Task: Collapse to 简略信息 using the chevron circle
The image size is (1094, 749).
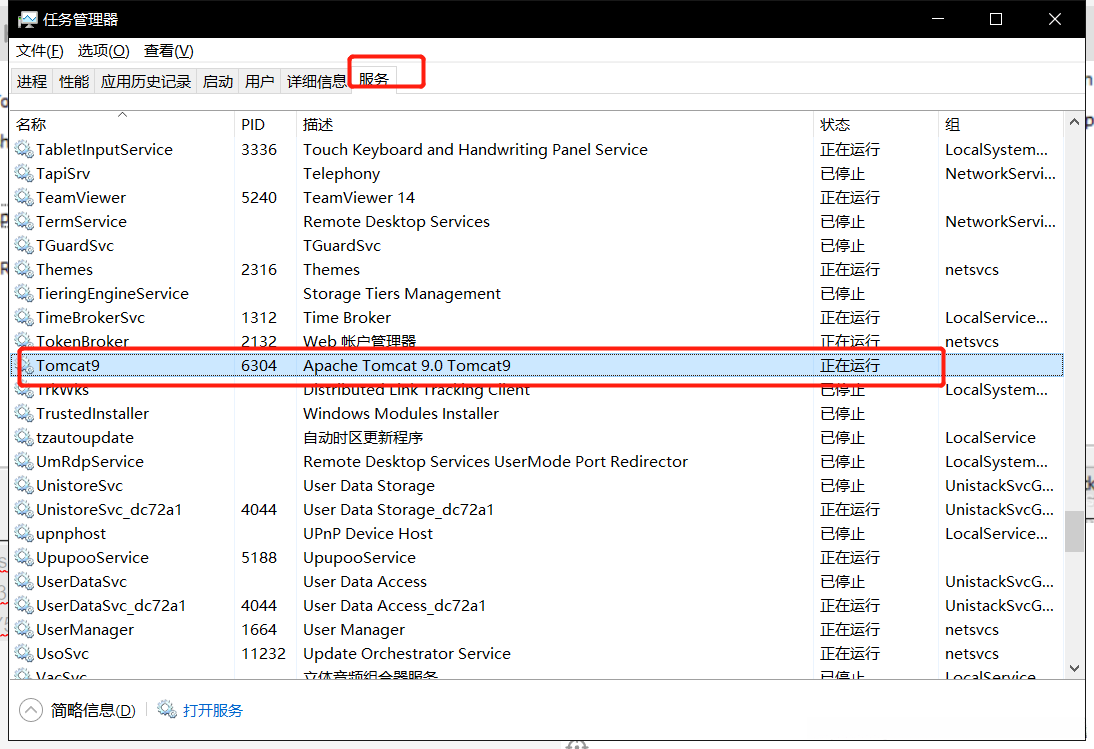Action: pos(31,710)
